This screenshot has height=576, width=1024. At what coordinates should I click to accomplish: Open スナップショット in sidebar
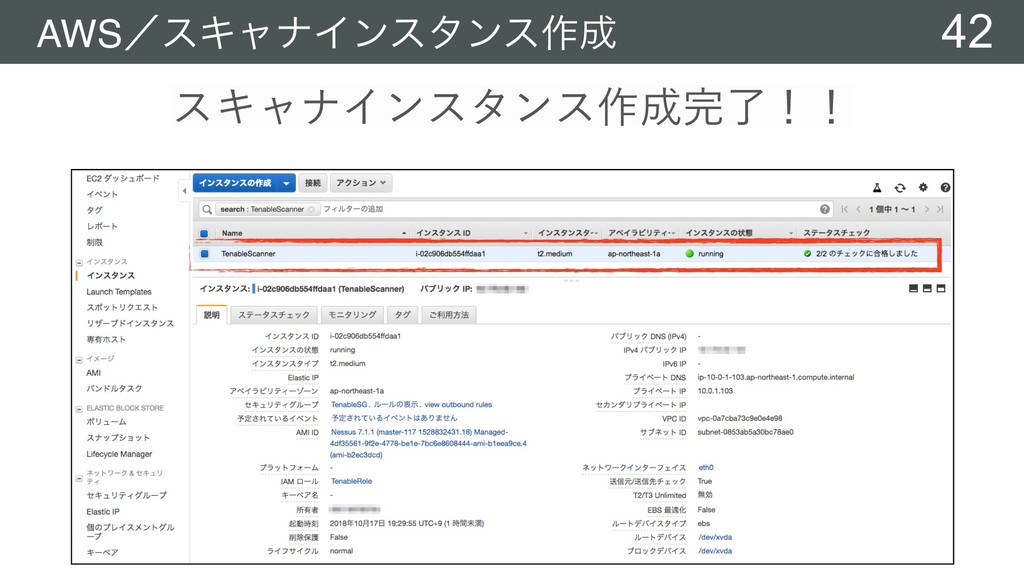coord(118,438)
